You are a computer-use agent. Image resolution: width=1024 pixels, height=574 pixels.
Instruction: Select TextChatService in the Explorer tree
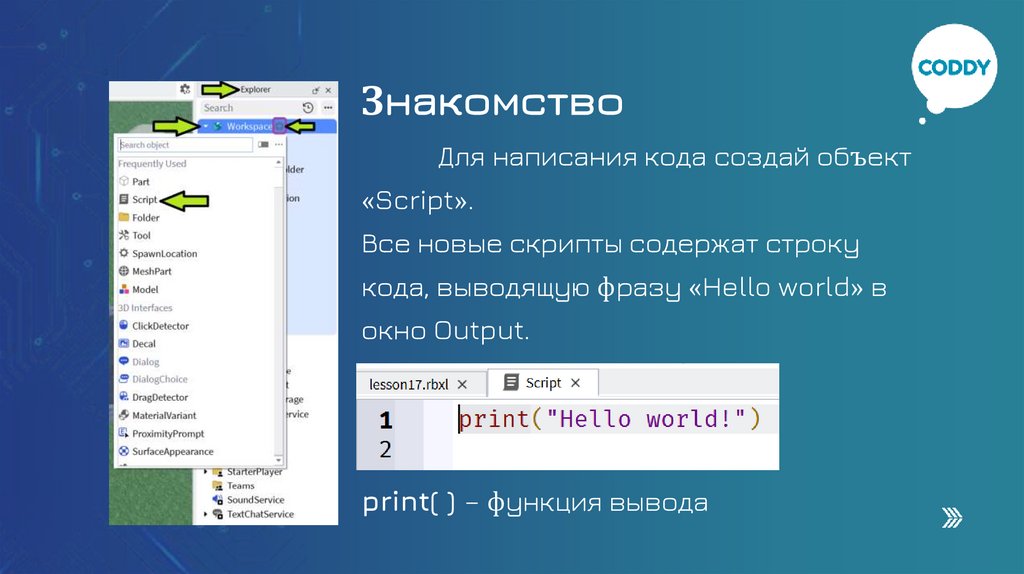click(x=260, y=514)
